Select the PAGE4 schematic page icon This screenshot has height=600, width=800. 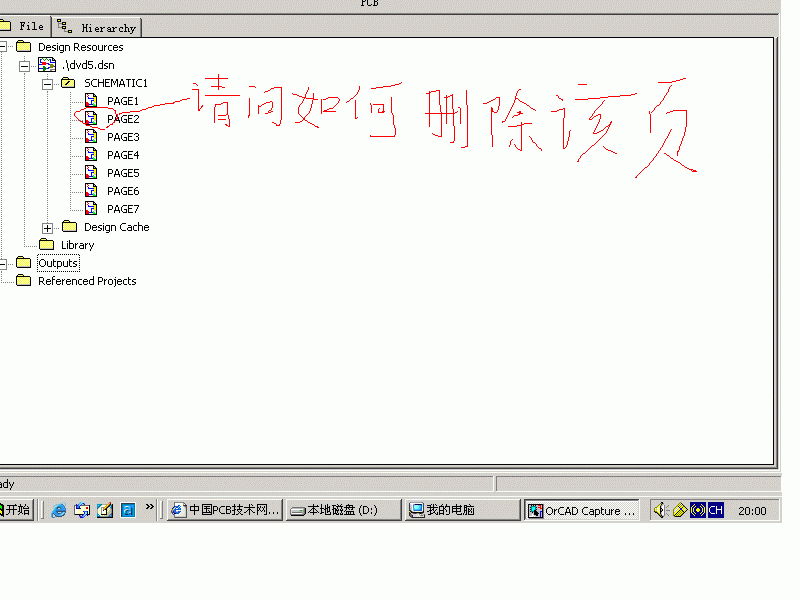point(91,154)
